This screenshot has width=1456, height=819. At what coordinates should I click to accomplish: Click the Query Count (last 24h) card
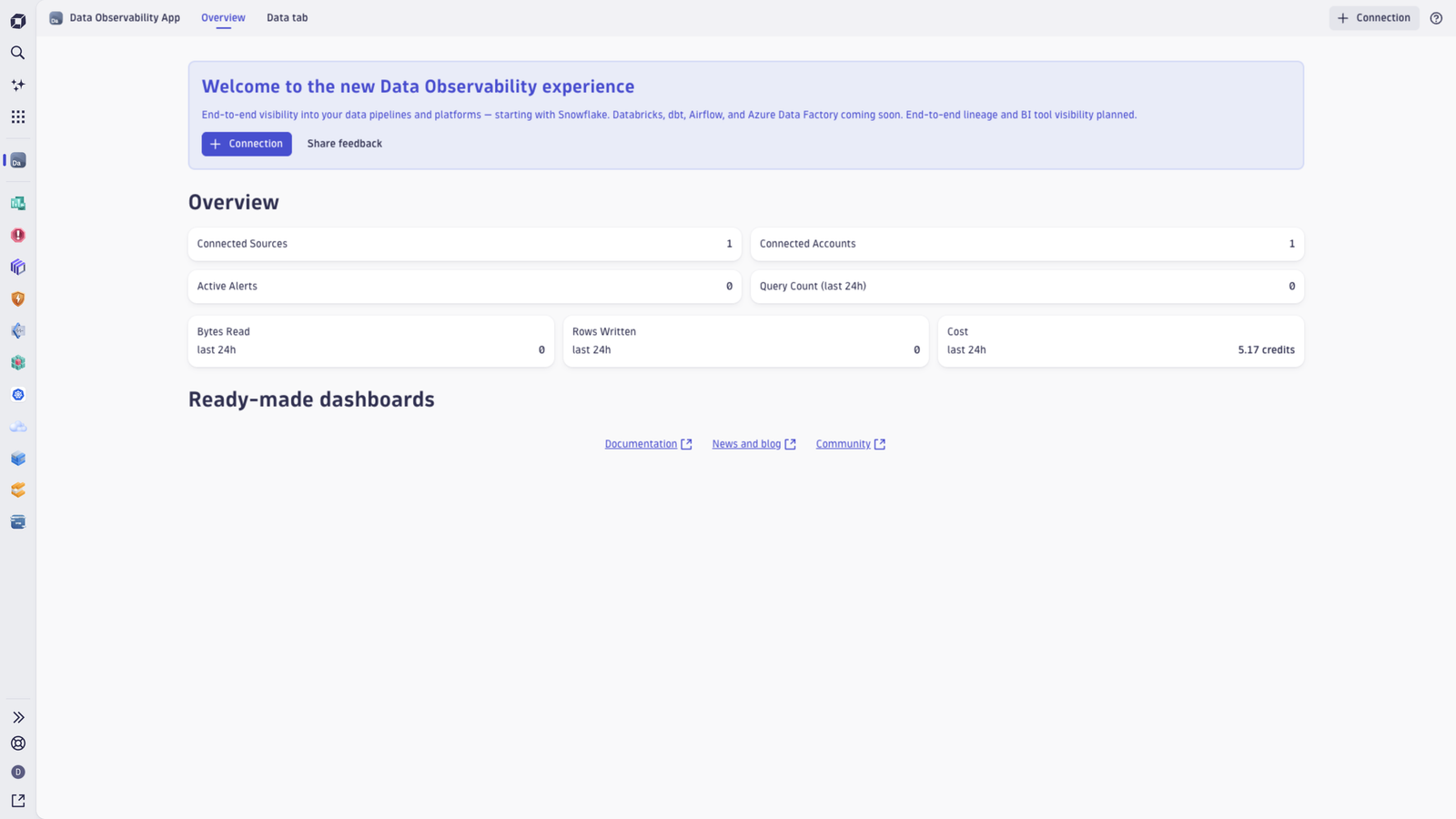(x=1026, y=287)
